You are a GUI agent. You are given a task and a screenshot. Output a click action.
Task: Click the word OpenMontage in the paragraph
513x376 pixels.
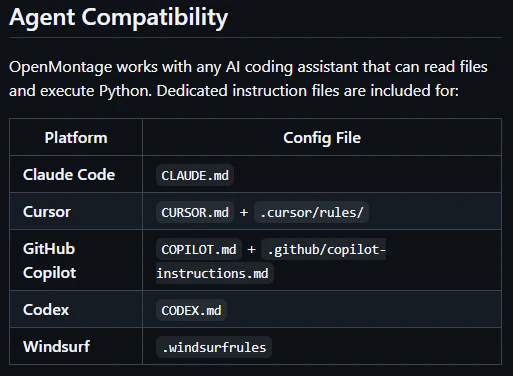[60, 67]
